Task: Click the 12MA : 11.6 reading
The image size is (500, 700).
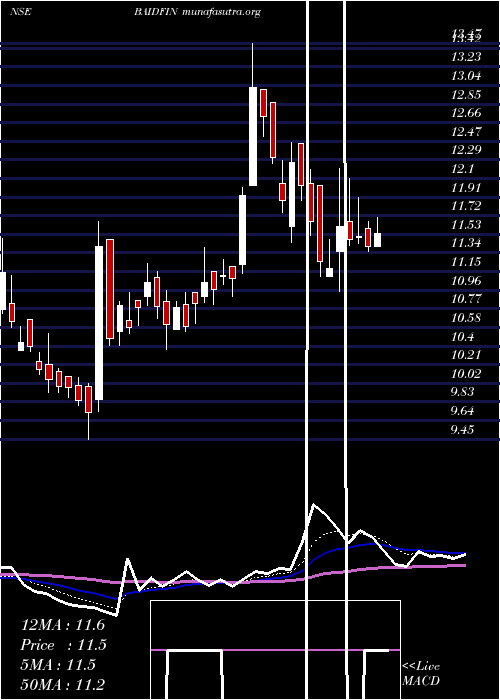Action: pos(63,625)
